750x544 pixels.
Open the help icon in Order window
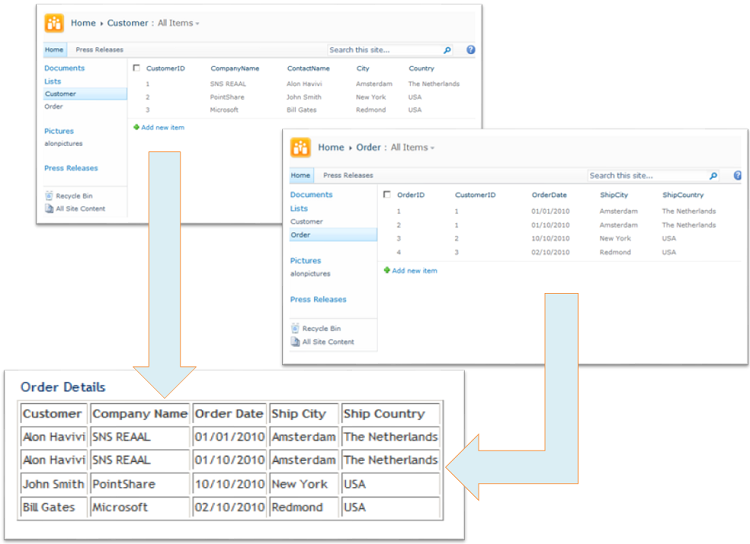coord(738,176)
